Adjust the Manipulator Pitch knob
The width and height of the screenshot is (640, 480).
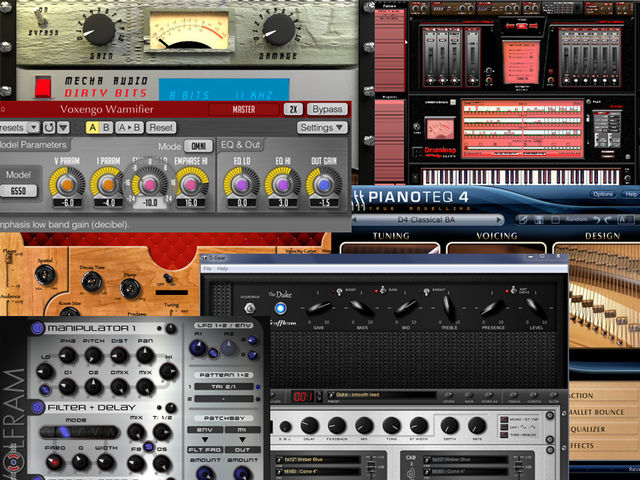(93, 355)
